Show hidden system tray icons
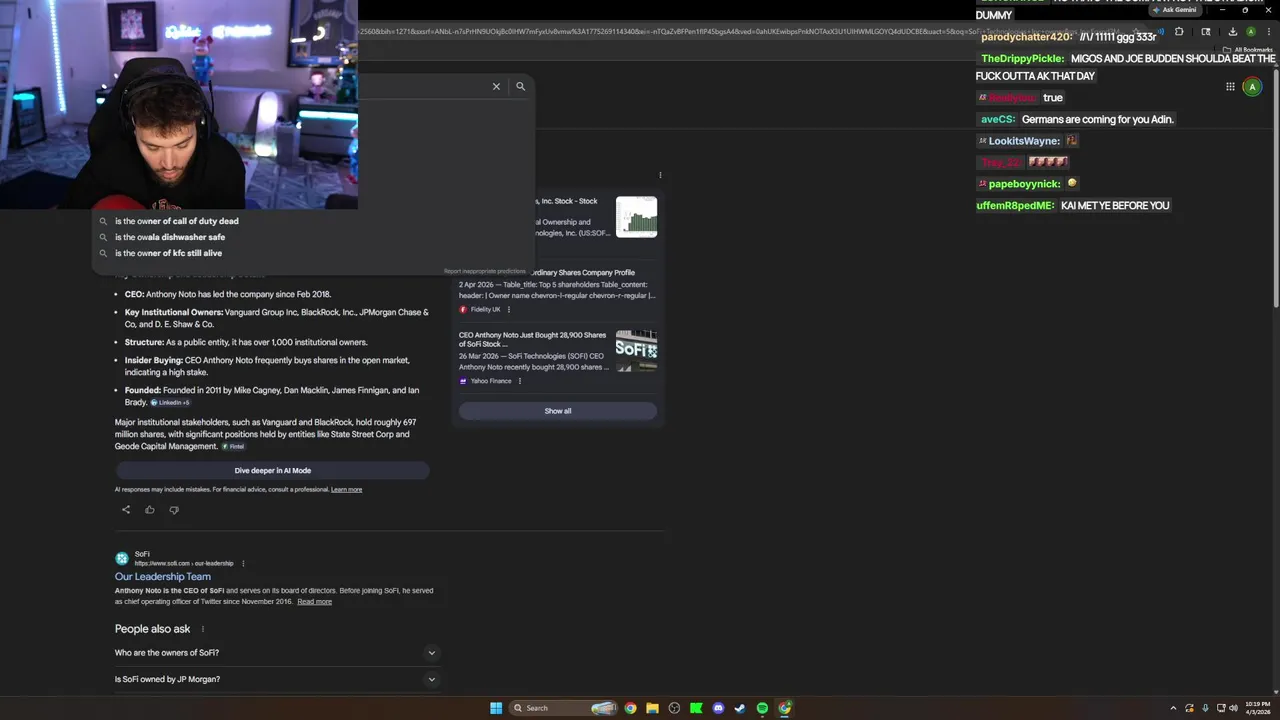The image size is (1280, 720). pyautogui.click(x=1174, y=708)
